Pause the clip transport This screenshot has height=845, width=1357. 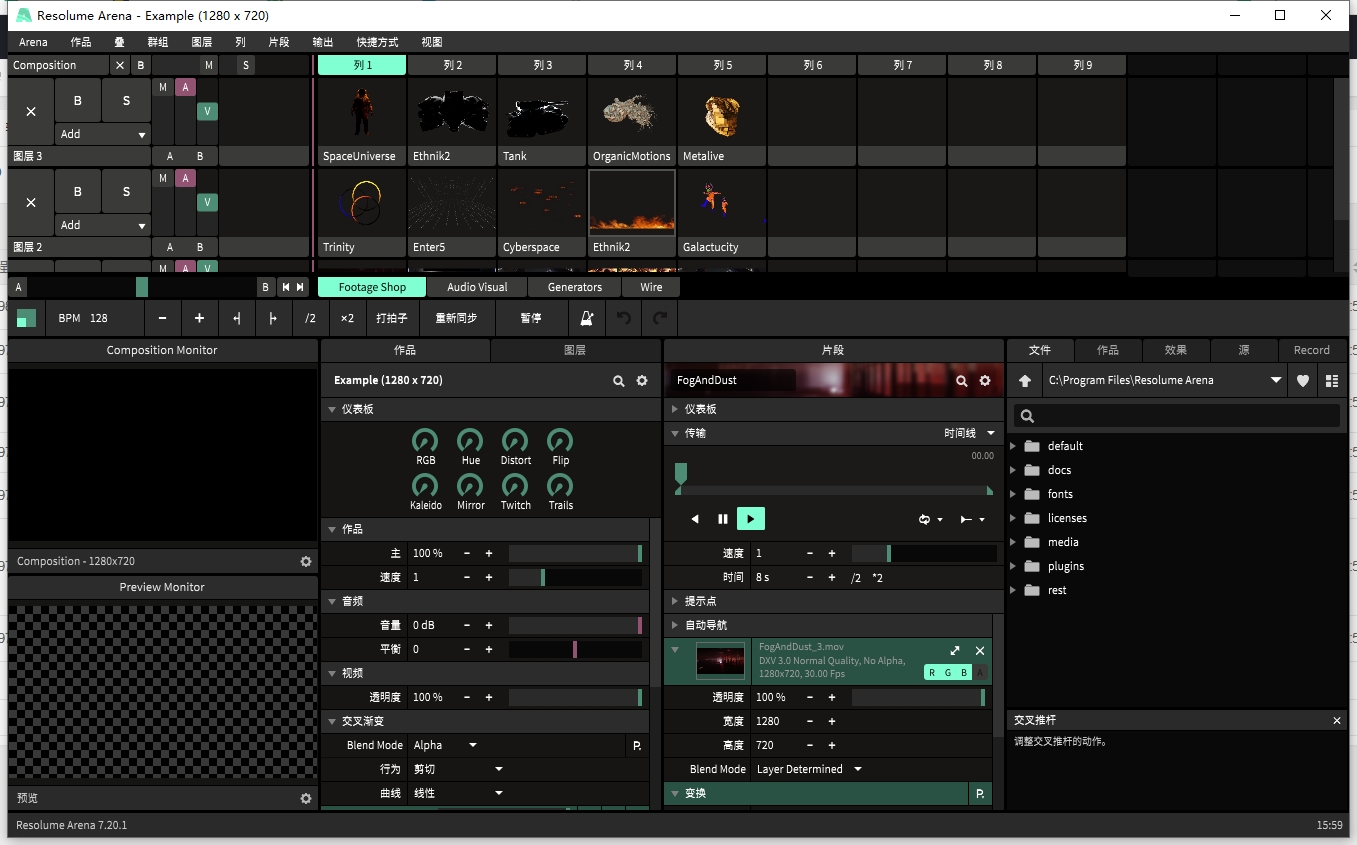pos(723,519)
